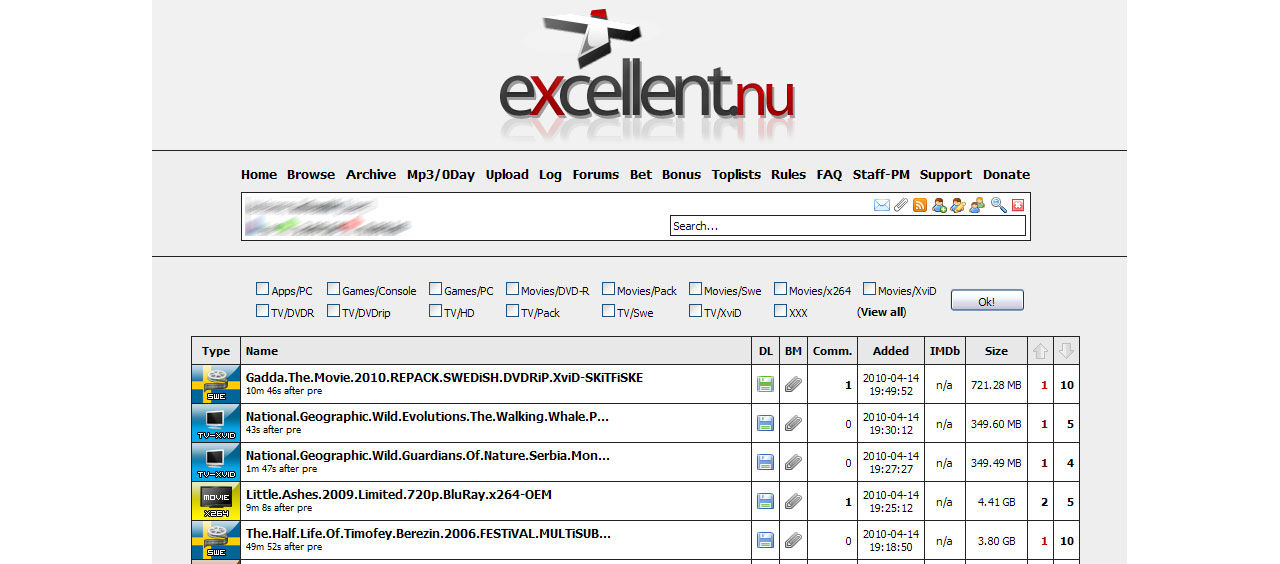The width and height of the screenshot is (1280, 564).
Task: Tick the TV/HD category checkbox
Action: pyautogui.click(x=435, y=311)
